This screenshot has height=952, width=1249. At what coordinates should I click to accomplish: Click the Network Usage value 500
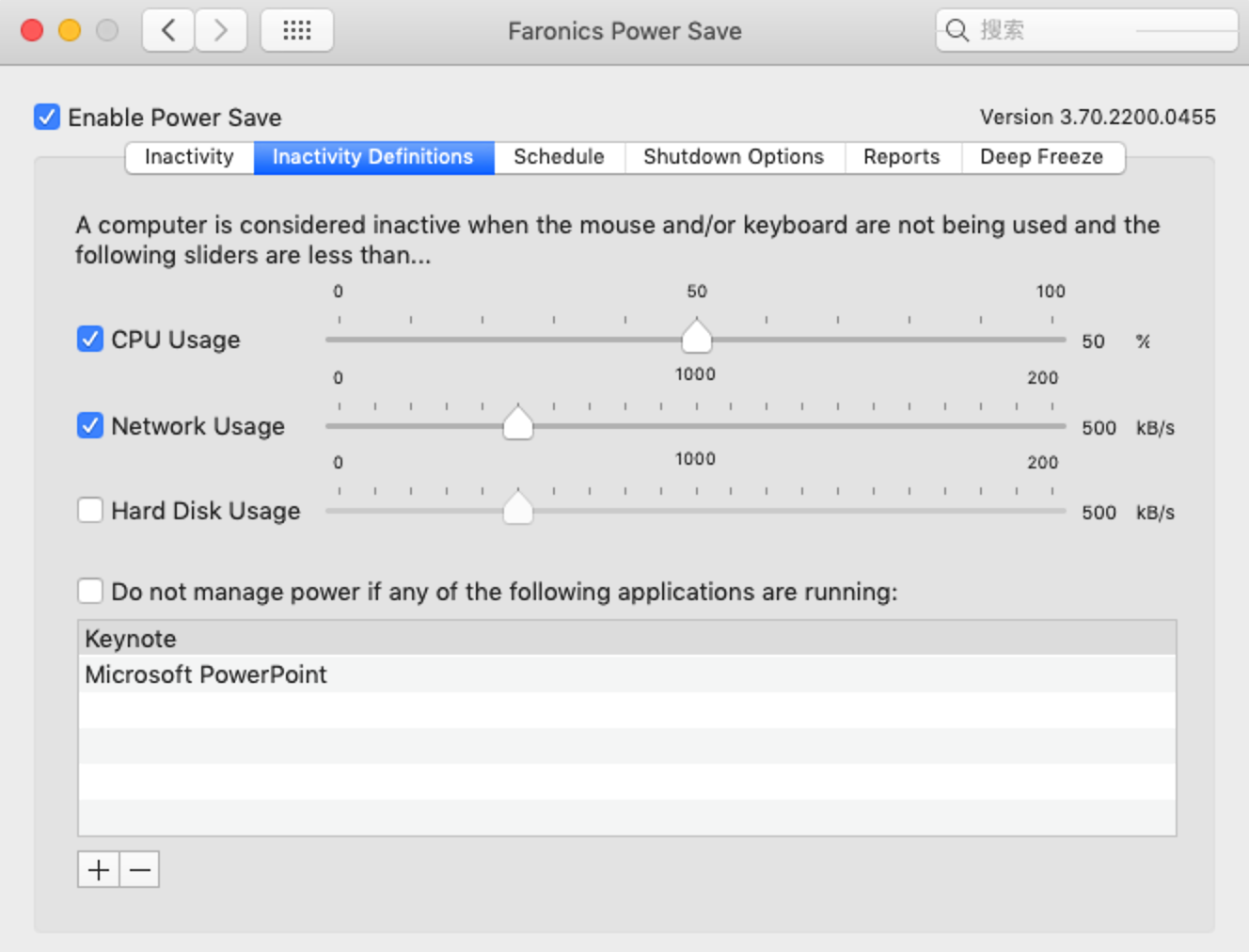click(1099, 428)
